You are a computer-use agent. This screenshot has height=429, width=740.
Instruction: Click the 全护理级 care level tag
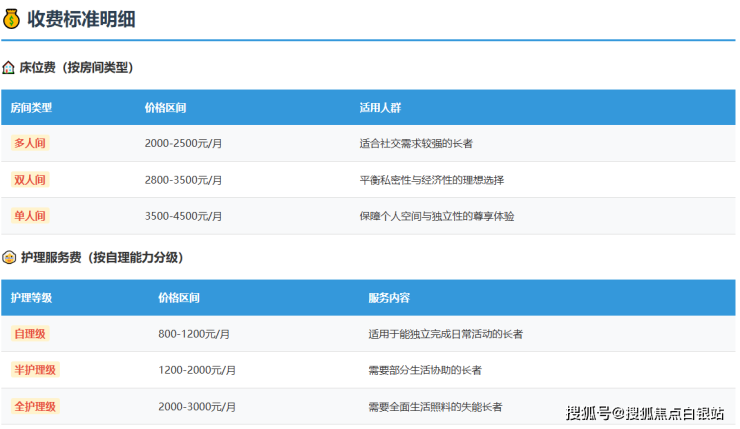pyautogui.click(x=35, y=406)
